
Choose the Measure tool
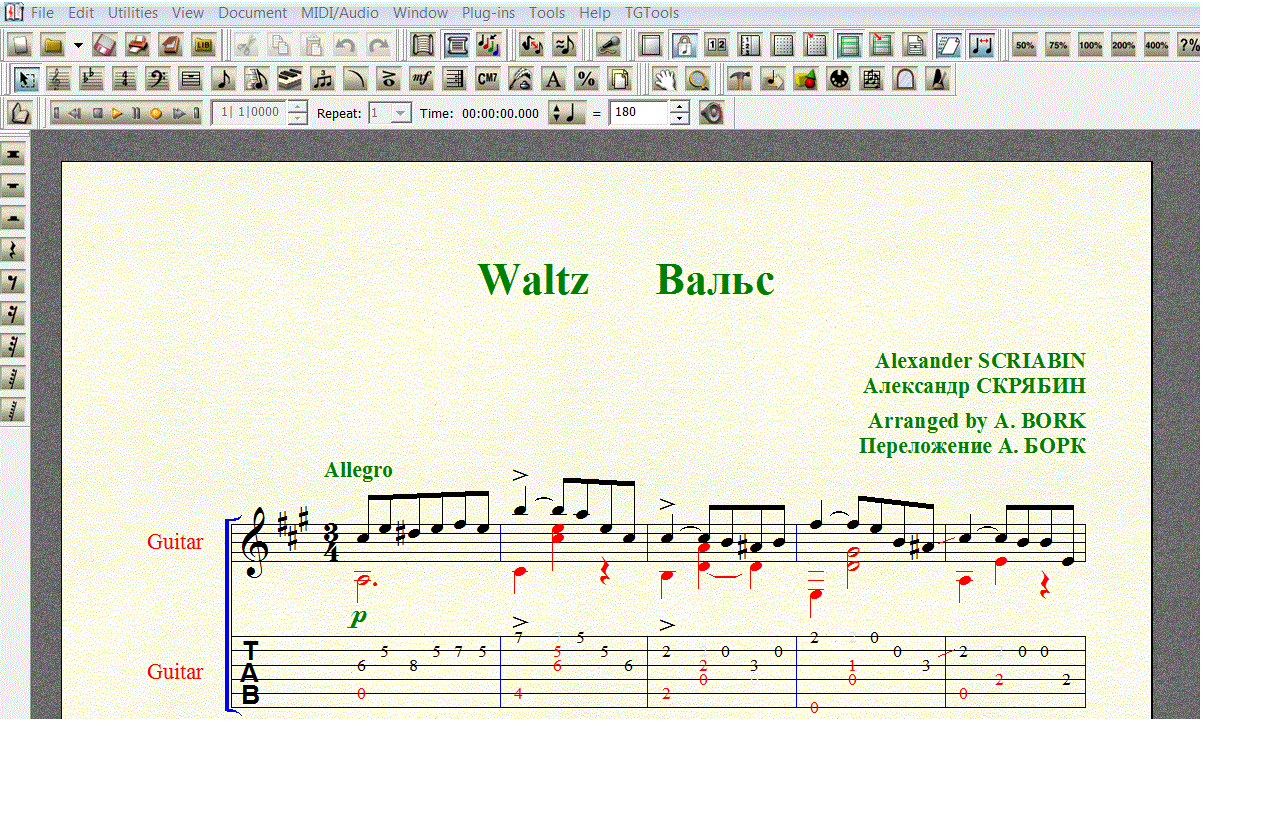coord(191,79)
